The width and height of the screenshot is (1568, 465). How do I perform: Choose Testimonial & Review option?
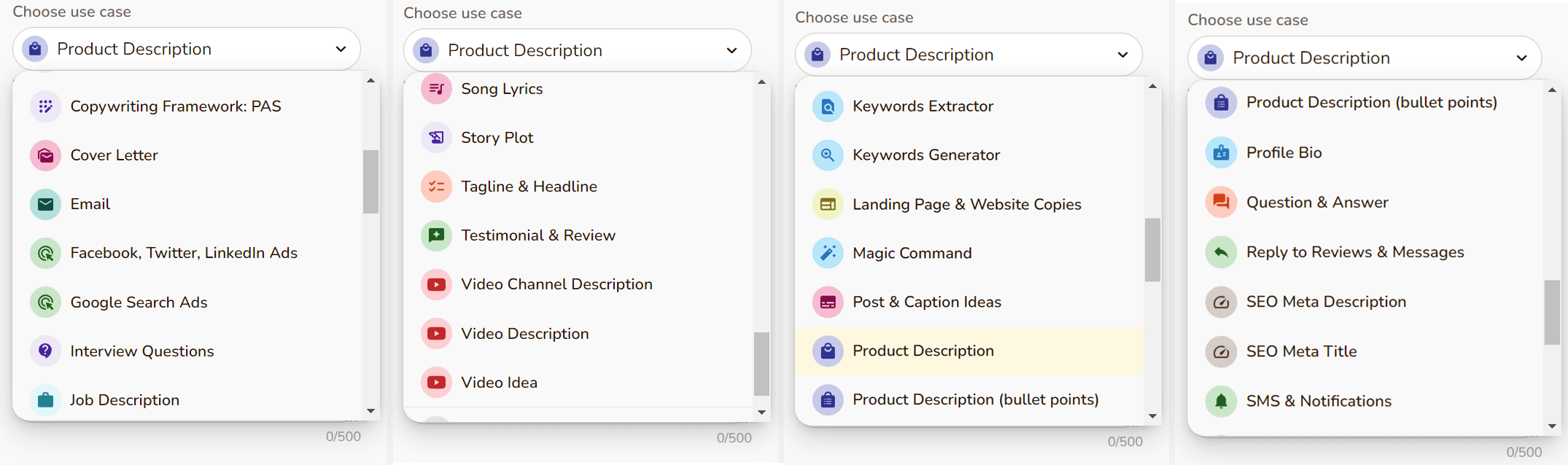(537, 235)
